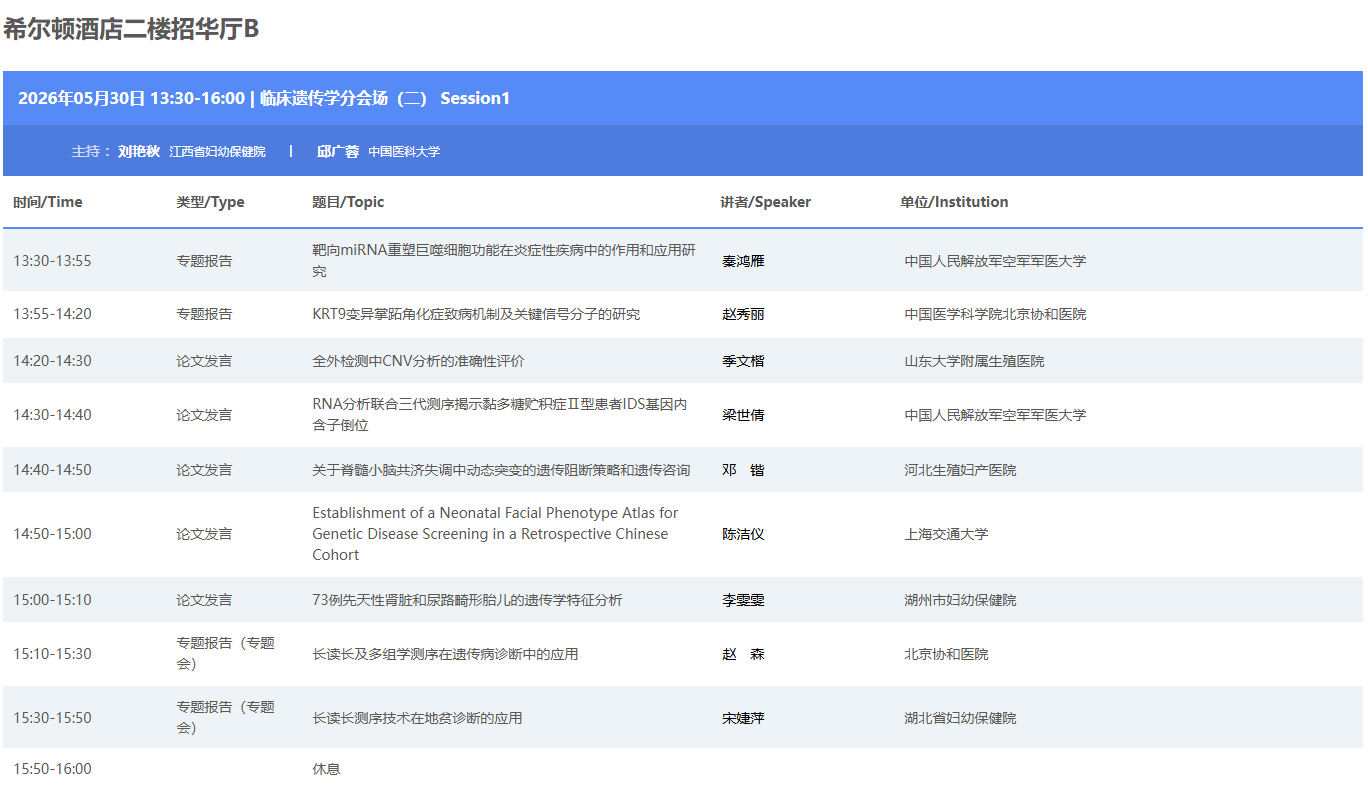Open the topic 全外检测中CNV分析的准确性评价

(418, 361)
